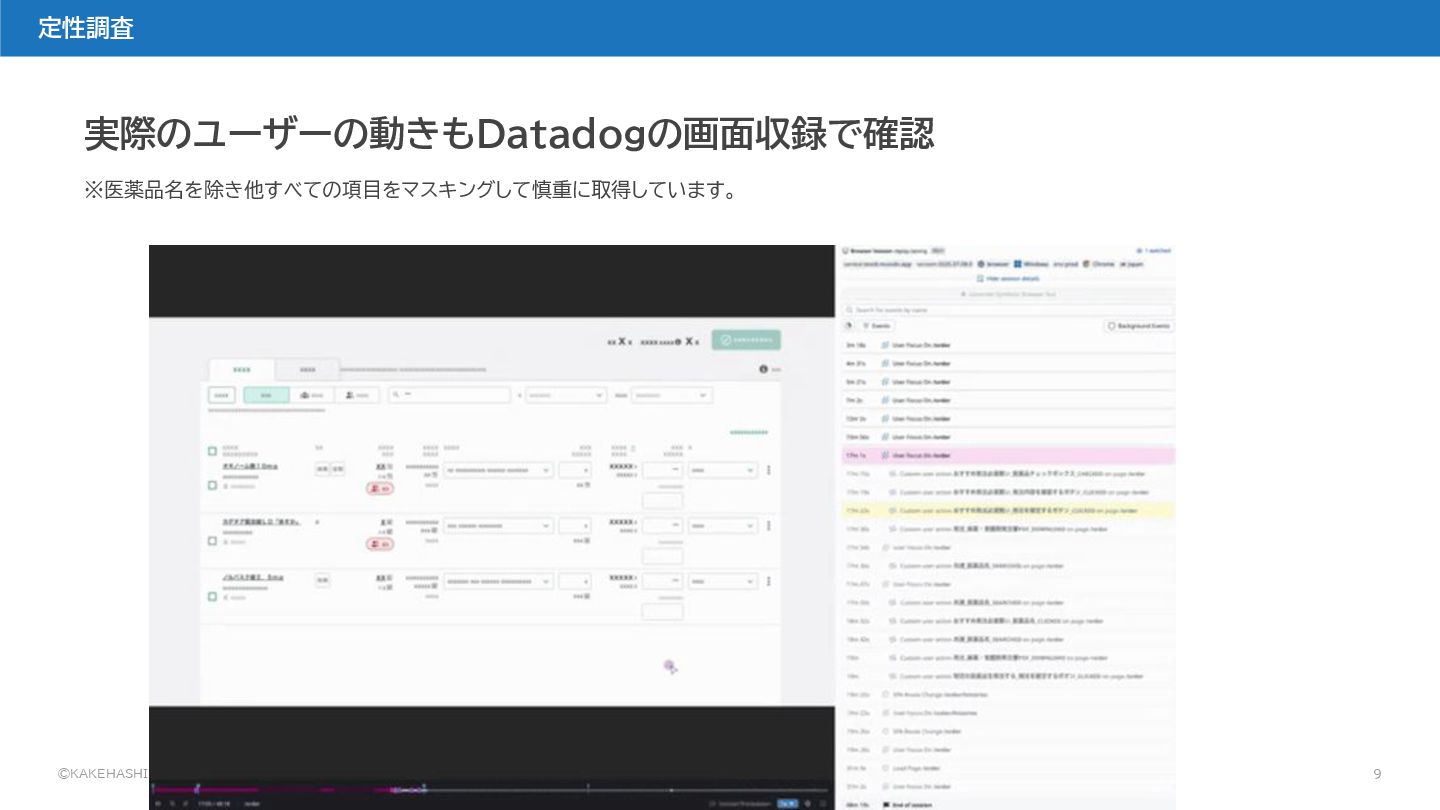Open the right-side dropdown in the second medication row
Image resolution: width=1440 pixels, height=810 pixels.
[723, 525]
